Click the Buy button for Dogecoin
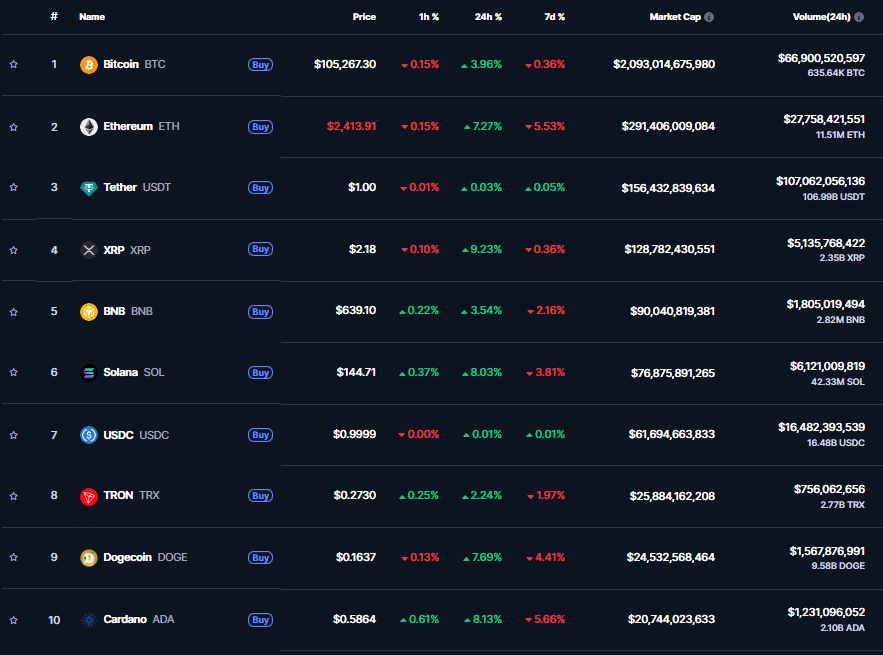883x655 pixels. tap(260, 558)
